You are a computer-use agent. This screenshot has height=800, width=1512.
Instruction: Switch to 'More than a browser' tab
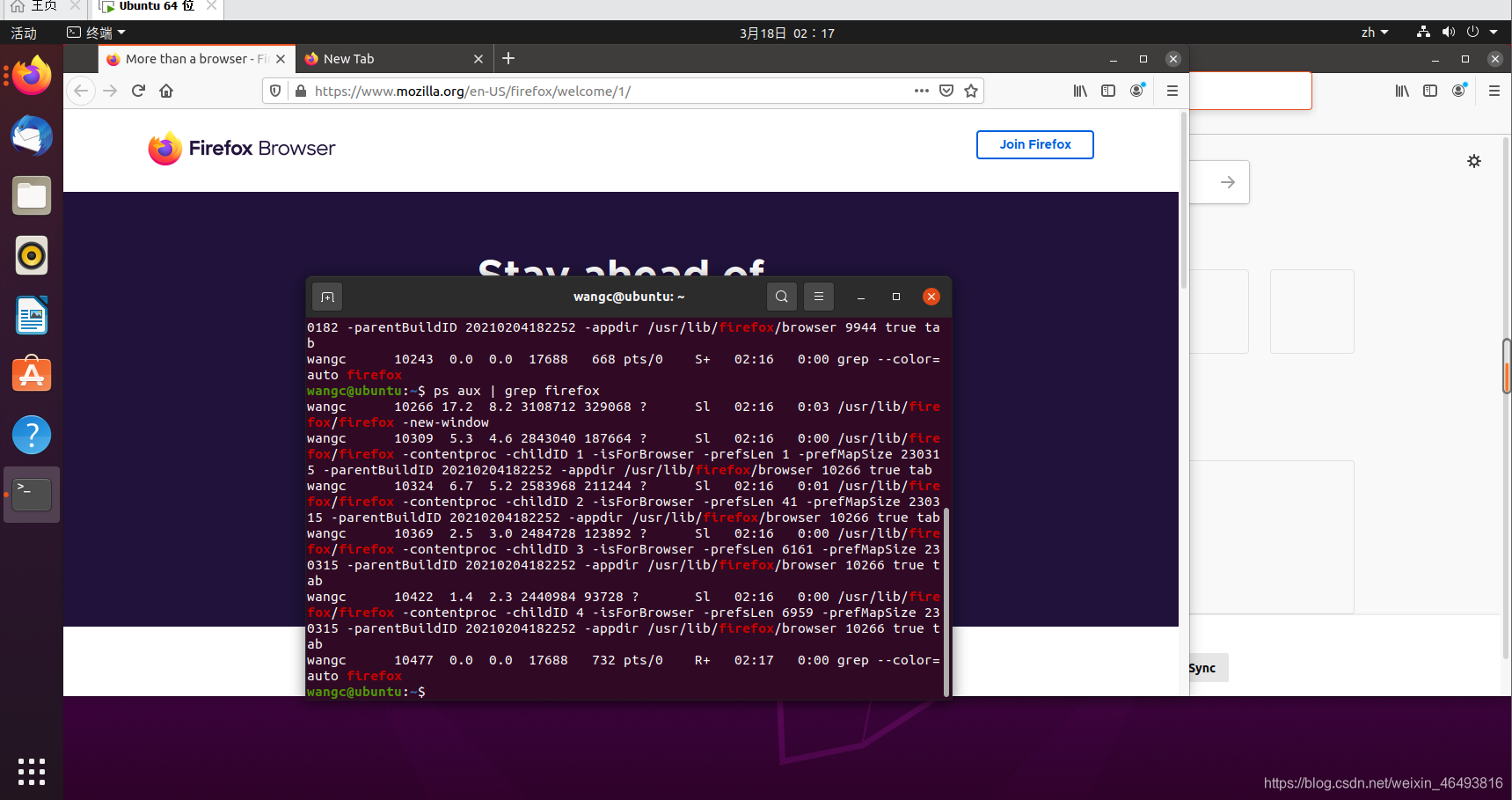[196, 59]
